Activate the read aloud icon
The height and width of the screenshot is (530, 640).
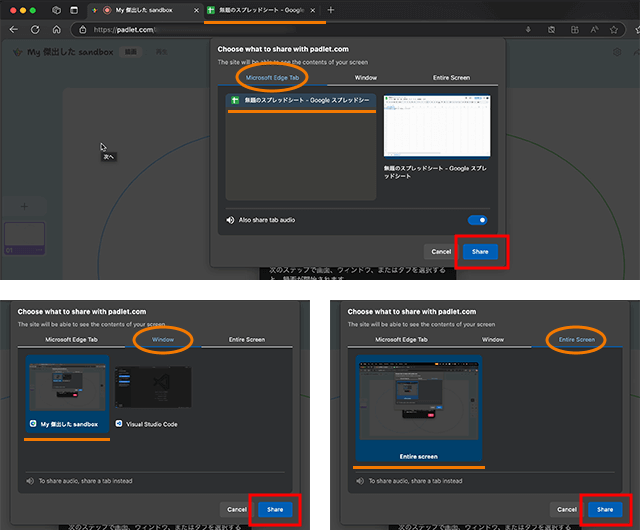(x=594, y=29)
